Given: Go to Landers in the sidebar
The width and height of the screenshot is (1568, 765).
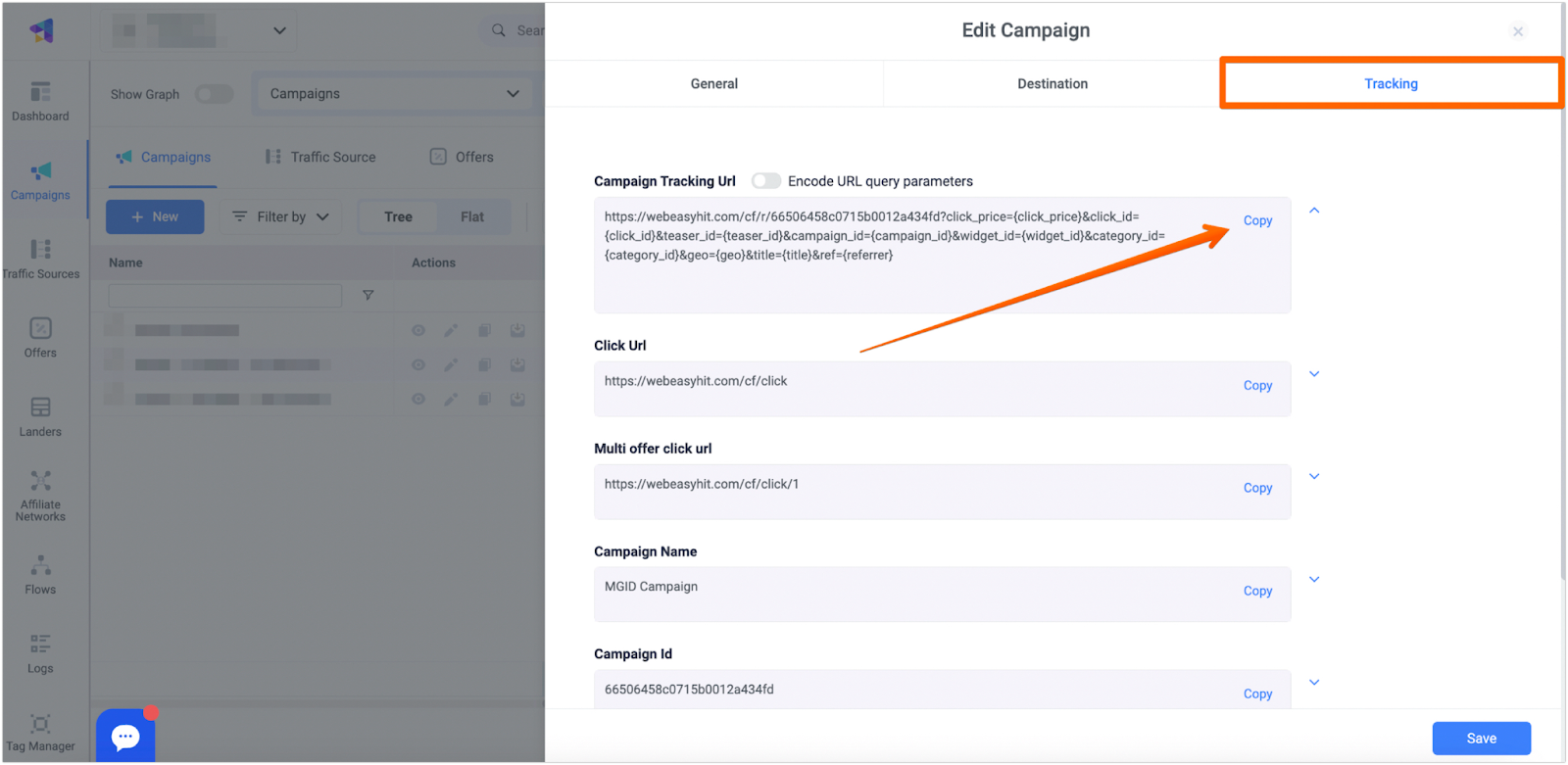Looking at the screenshot, I should tap(40, 416).
